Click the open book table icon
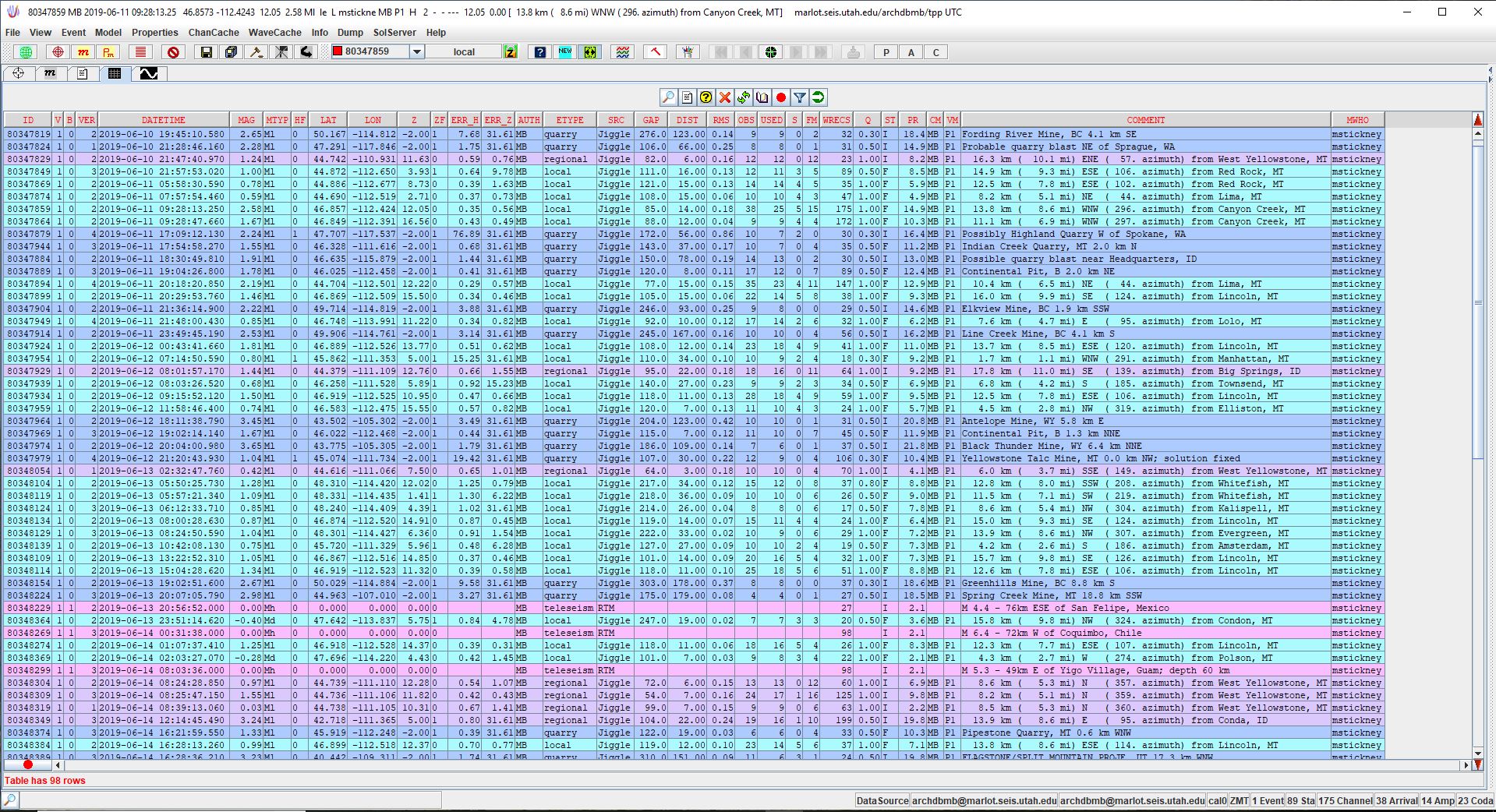 (x=762, y=97)
